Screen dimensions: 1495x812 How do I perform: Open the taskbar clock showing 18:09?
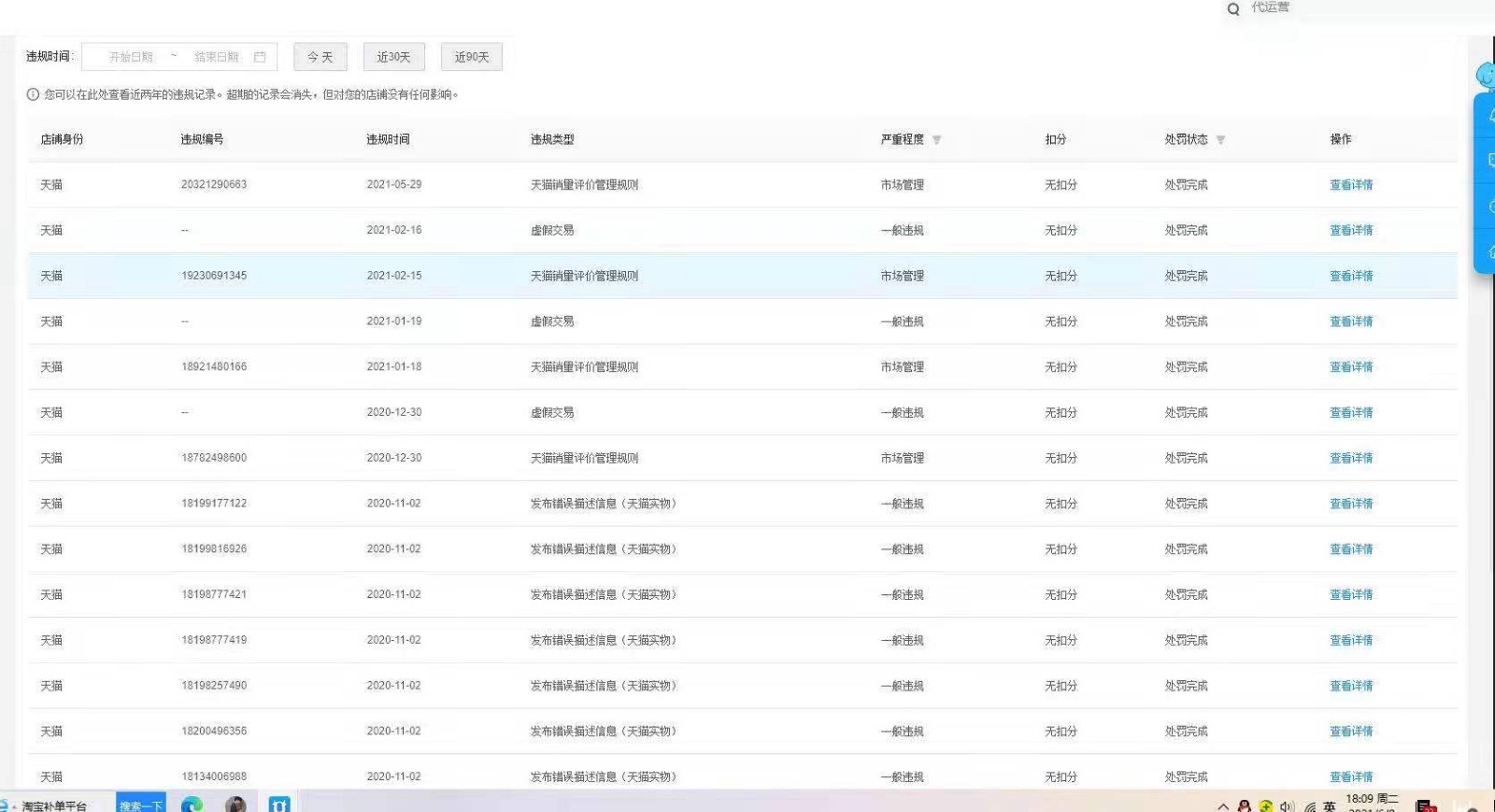click(x=1372, y=803)
